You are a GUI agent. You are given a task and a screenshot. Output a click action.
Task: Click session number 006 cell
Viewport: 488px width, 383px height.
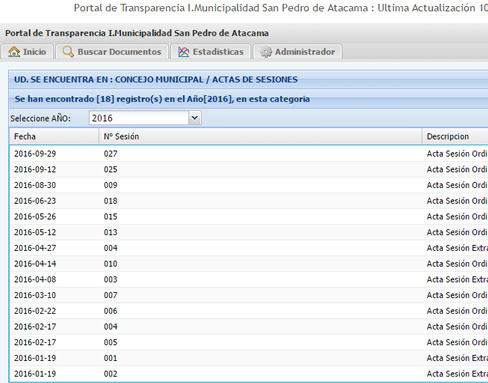110,311
